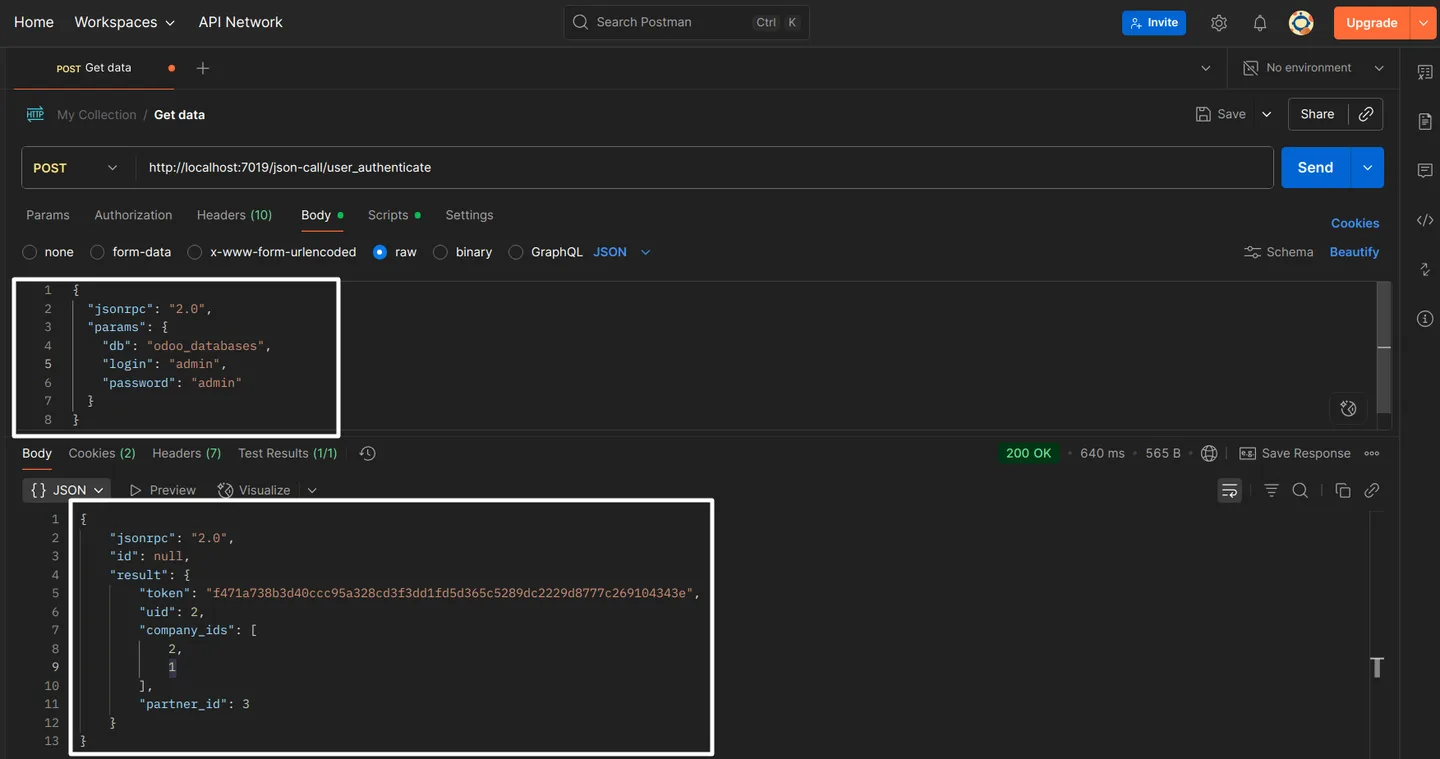Click the search magnifier icon in Search Postman

tap(581, 22)
